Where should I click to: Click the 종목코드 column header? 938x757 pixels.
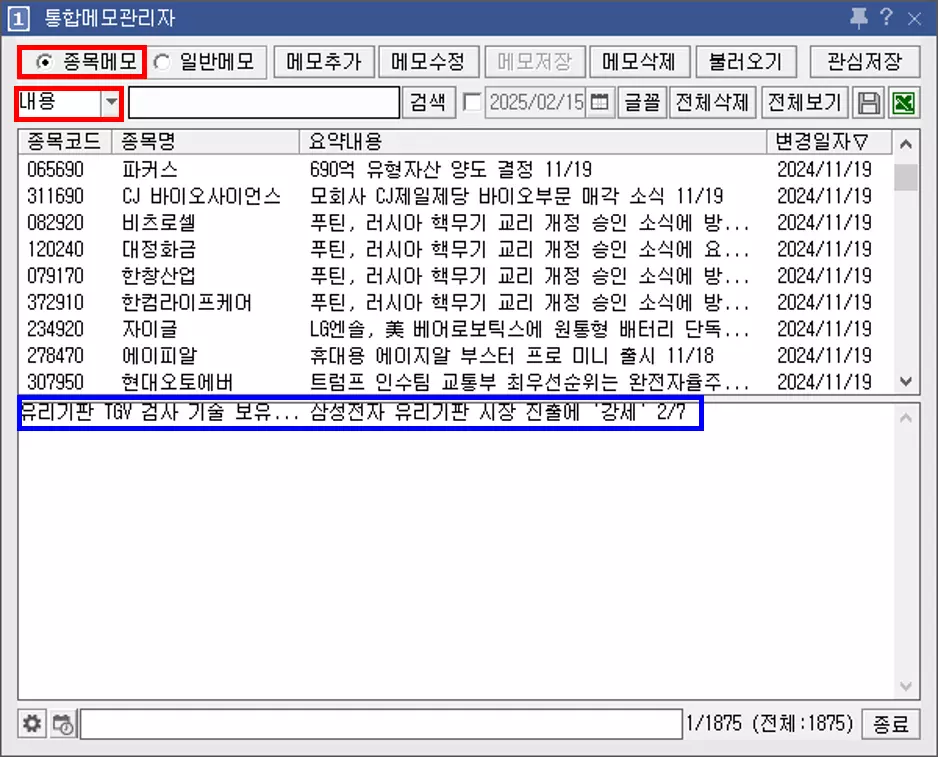click(64, 141)
